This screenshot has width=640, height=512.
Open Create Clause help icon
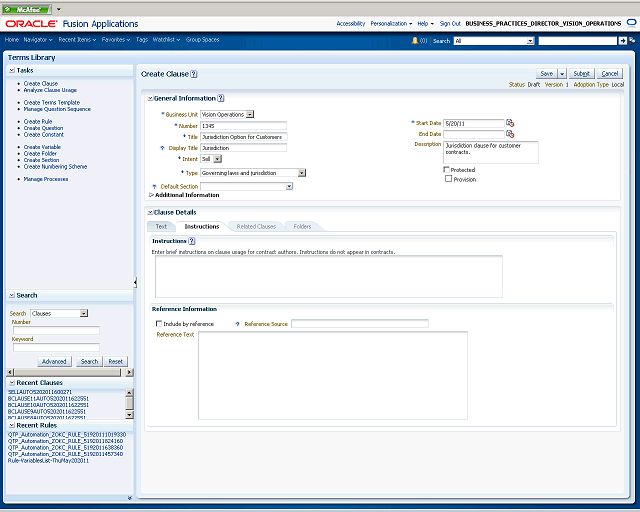click(x=194, y=74)
